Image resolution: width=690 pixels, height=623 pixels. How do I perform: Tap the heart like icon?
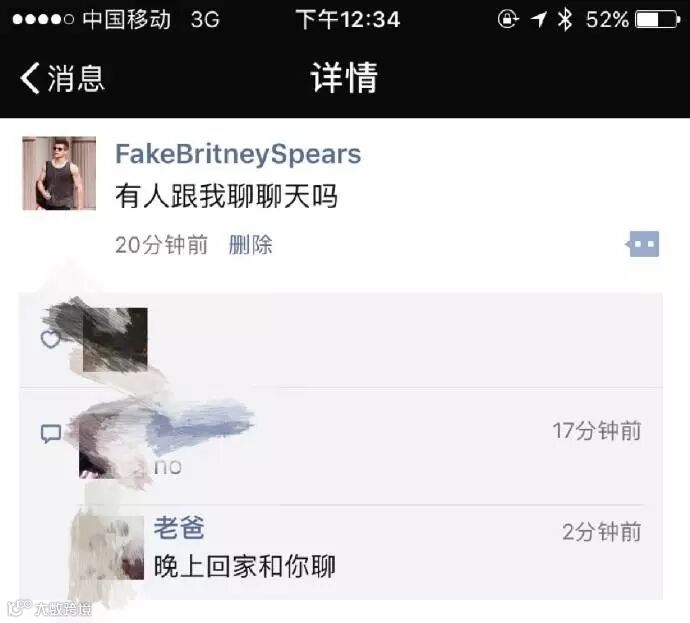click(x=51, y=339)
